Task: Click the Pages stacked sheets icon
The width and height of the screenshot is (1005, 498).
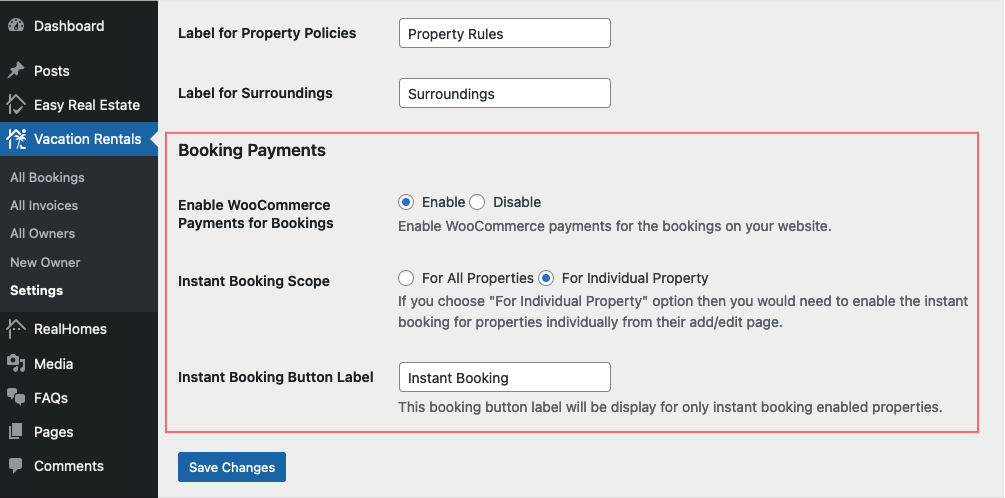Action: 16,432
